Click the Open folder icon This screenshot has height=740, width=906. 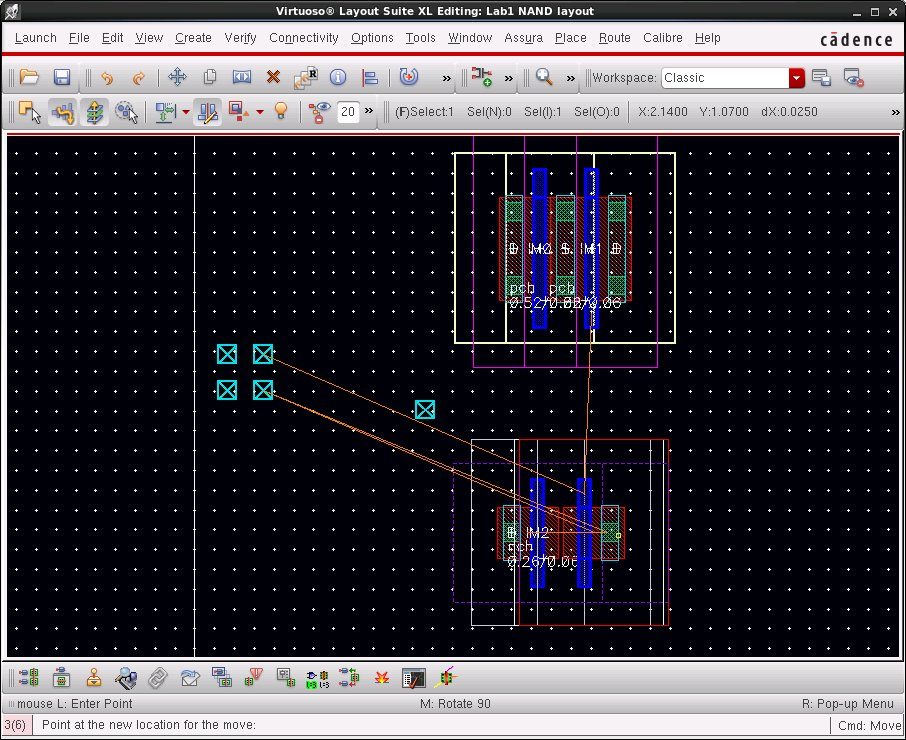[29, 77]
